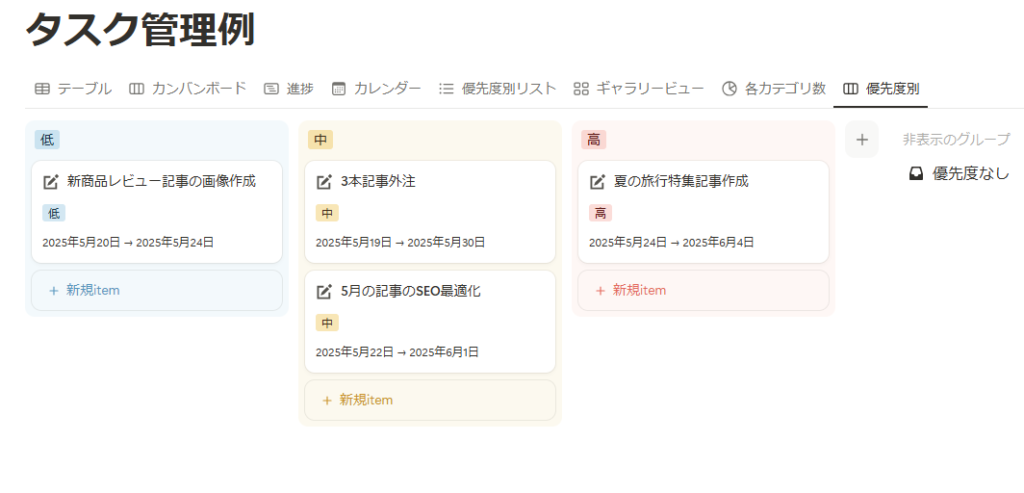Image resolution: width=1024 pixels, height=493 pixels.
Task: Click the list icon beside 優先度別リスト
Action: click(446, 89)
